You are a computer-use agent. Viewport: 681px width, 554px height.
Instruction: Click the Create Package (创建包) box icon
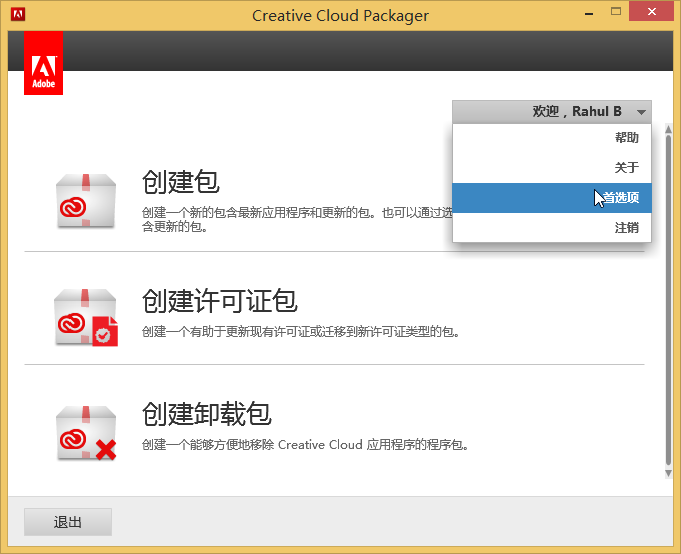point(88,198)
